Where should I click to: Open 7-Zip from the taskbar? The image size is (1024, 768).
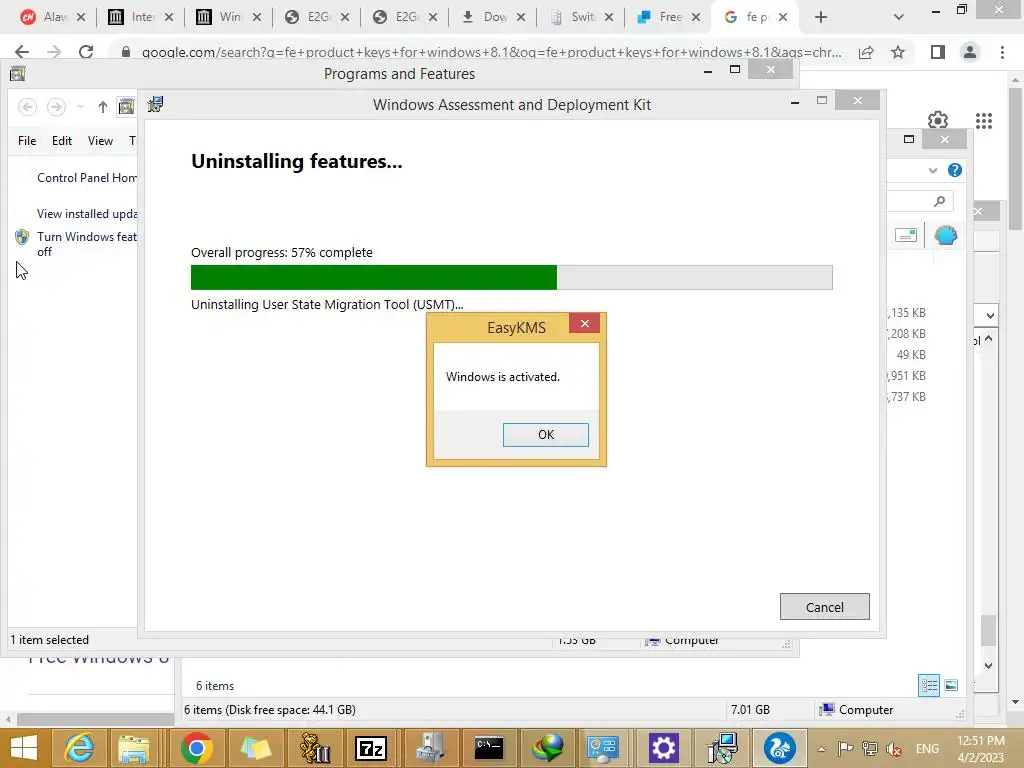pyautogui.click(x=371, y=747)
